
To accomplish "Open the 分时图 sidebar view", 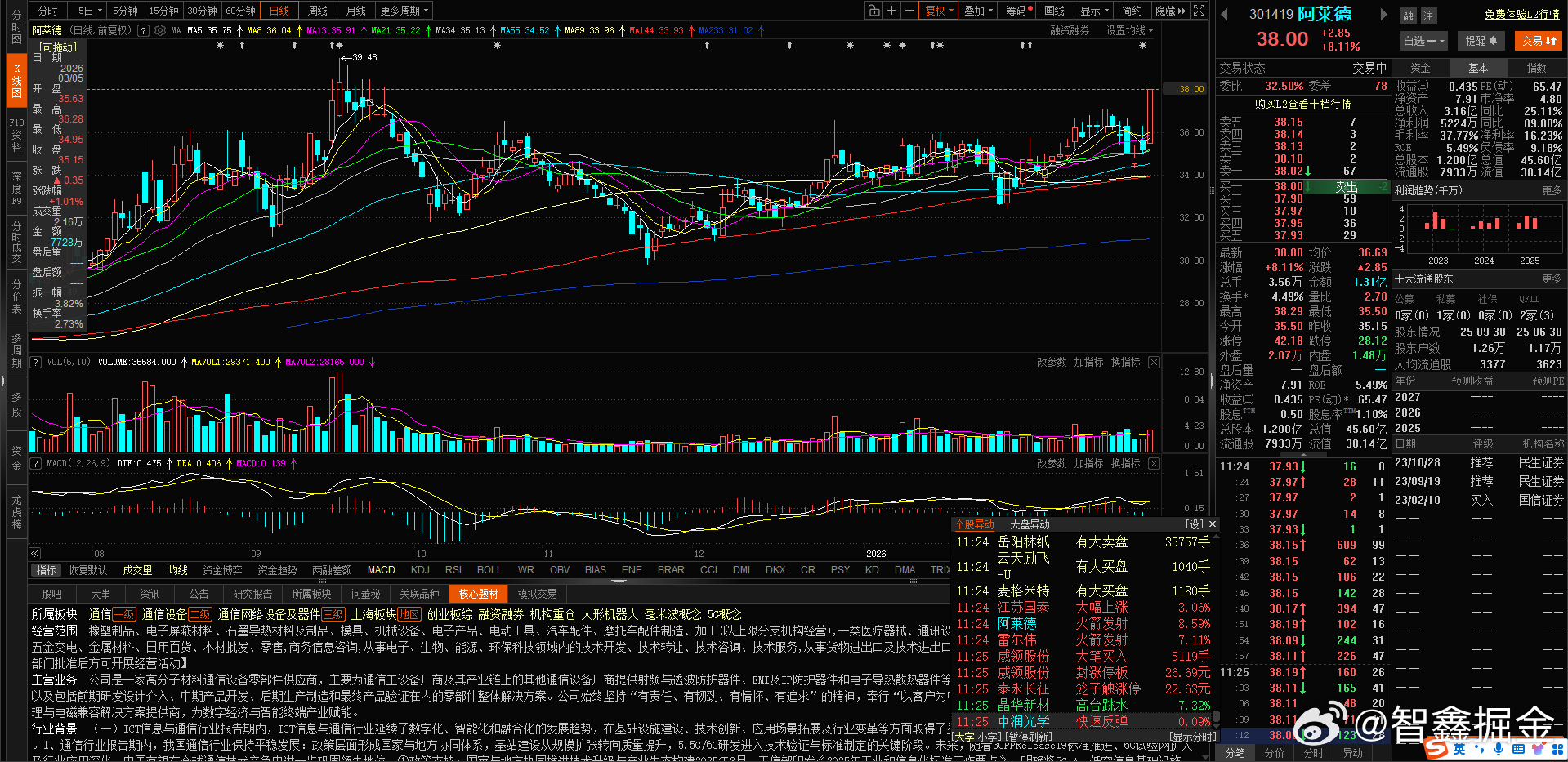I will point(16,28).
